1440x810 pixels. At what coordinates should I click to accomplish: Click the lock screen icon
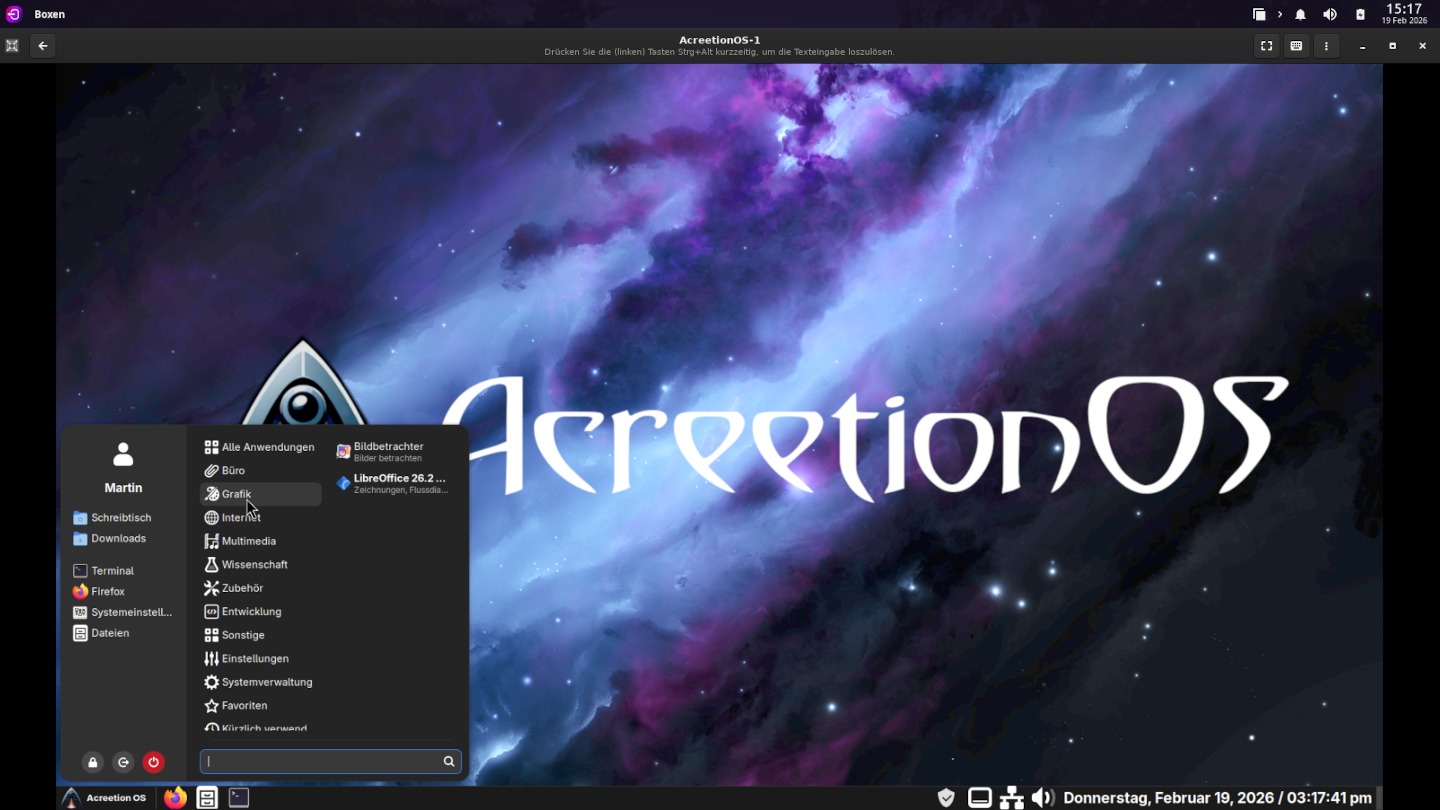[93, 762]
